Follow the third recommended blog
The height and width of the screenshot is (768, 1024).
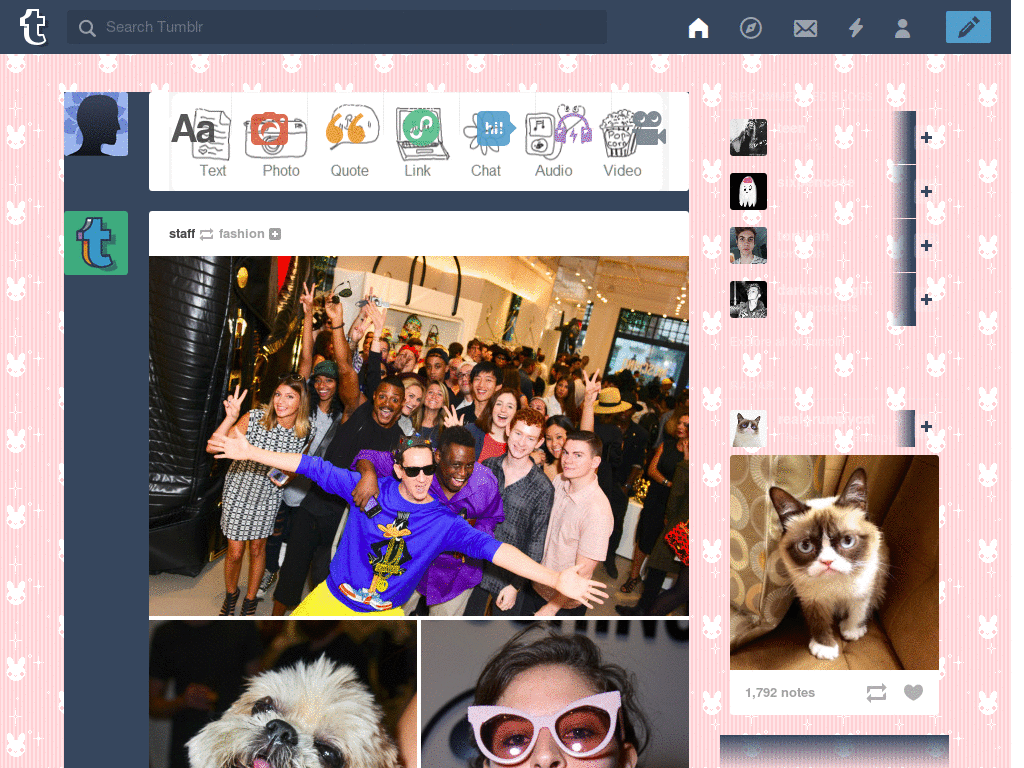click(925, 246)
